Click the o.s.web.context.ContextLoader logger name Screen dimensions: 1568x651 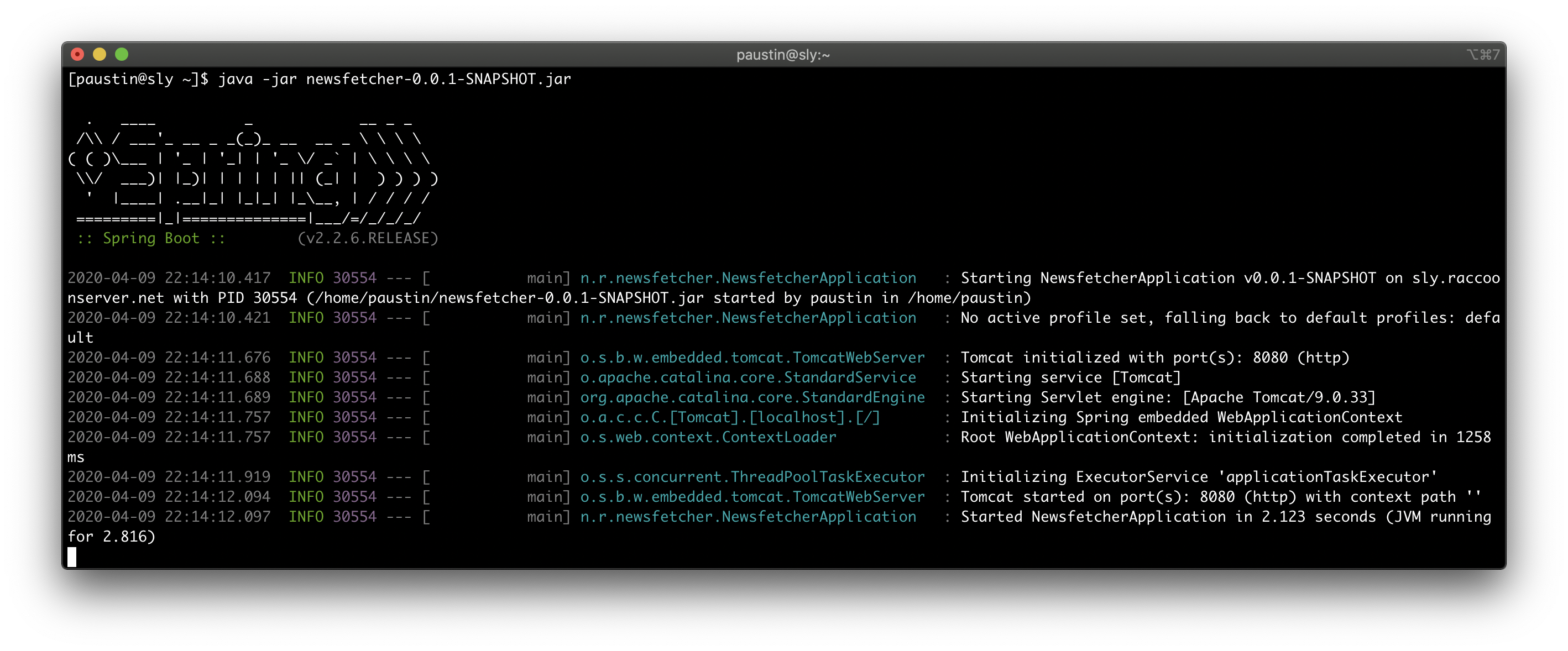pyautogui.click(x=708, y=437)
